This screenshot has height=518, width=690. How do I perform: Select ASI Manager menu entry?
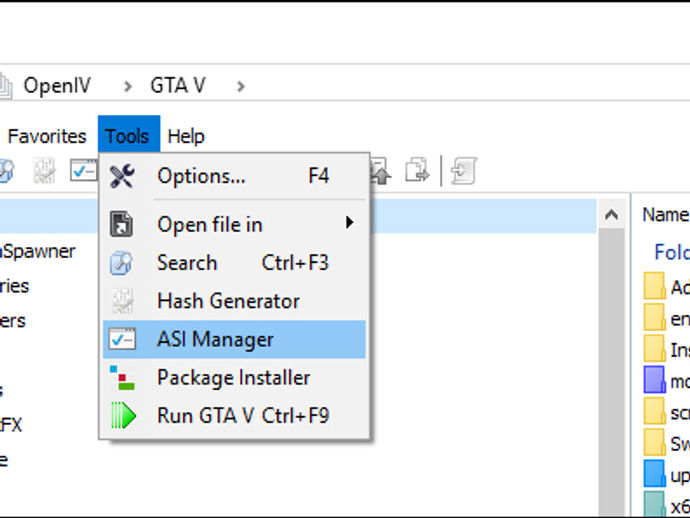[x=234, y=339]
